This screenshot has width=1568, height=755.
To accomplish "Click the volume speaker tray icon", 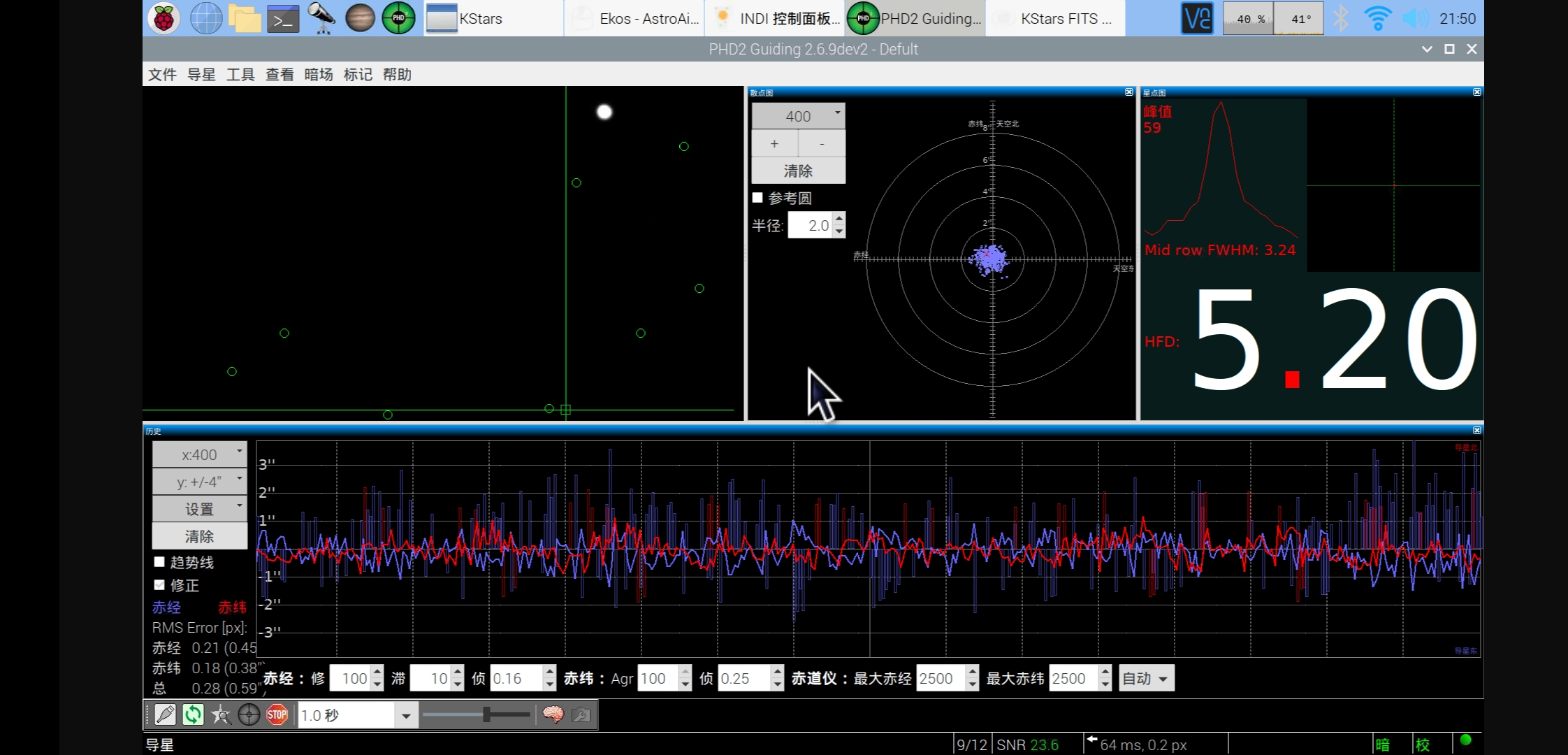I will (x=1416, y=18).
